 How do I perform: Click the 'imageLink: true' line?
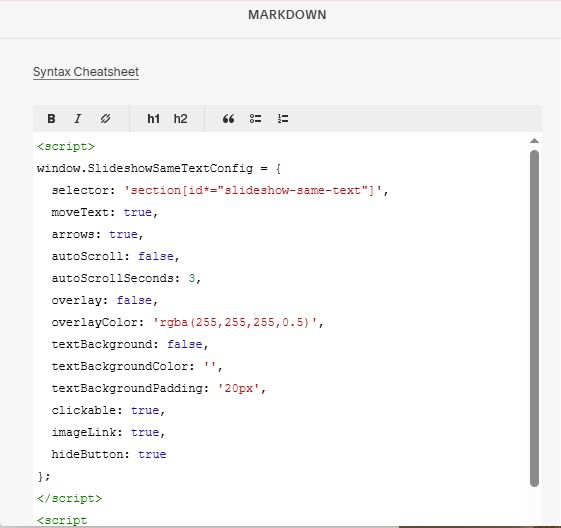coord(108,432)
